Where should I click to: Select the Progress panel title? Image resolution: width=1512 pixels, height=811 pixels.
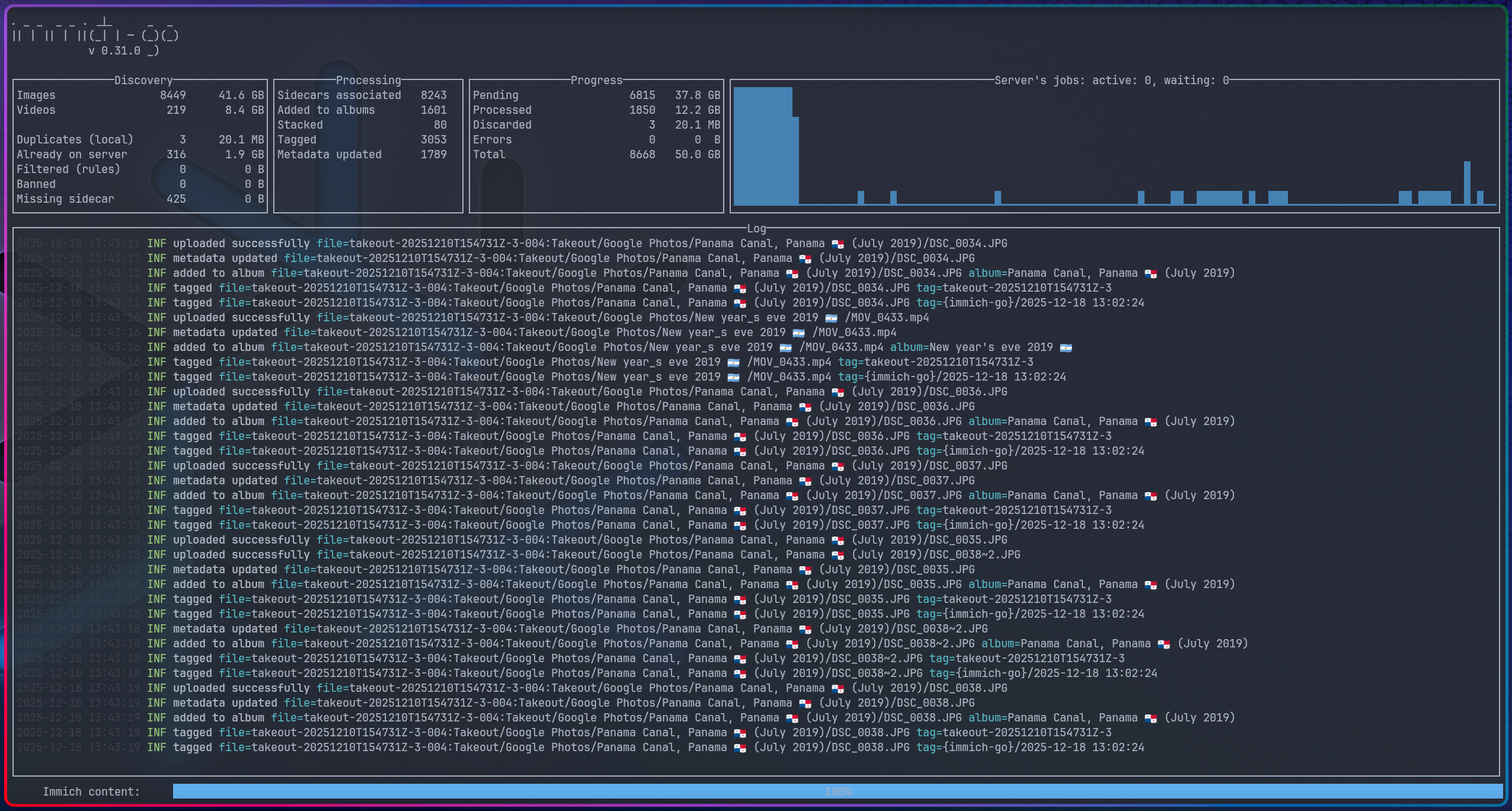point(596,80)
